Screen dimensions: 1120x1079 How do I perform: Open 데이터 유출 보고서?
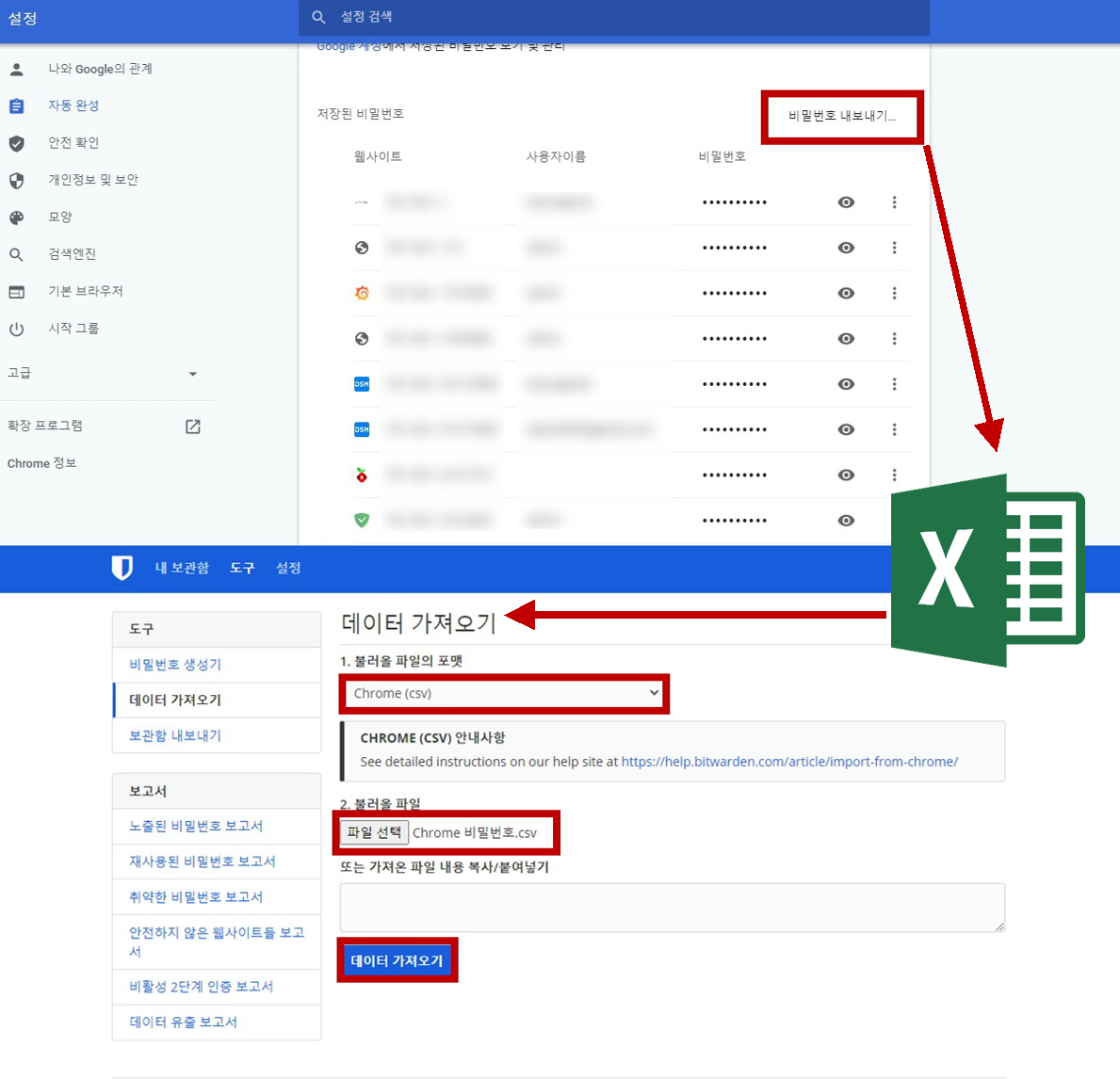tap(217, 1022)
